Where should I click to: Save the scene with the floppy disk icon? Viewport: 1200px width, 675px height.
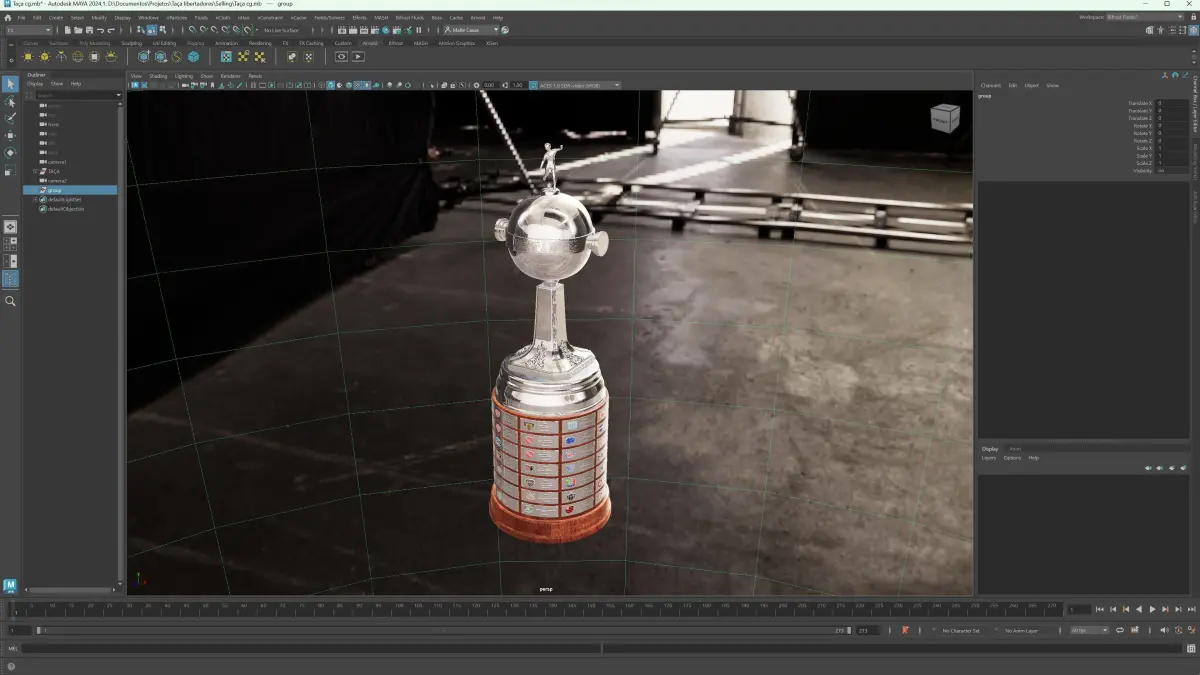click(x=89, y=30)
